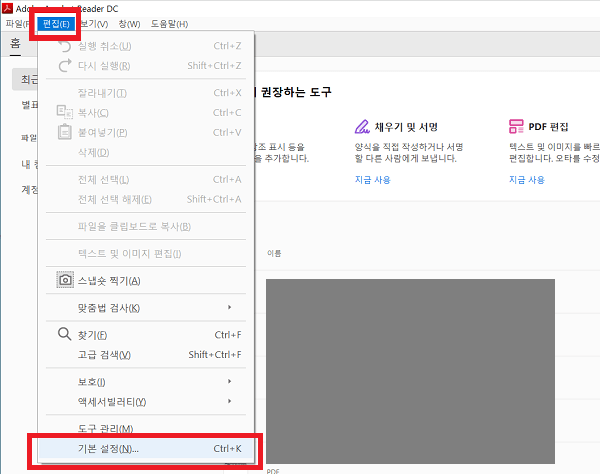The height and width of the screenshot is (474, 600).
Task: Click 지금 사용 link under 채우기 및 서명
Action: click(372, 180)
